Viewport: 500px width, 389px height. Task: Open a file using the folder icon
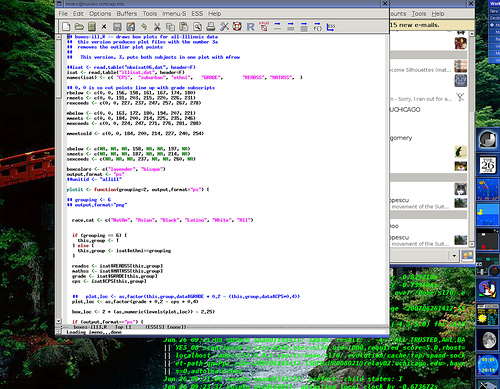click(79, 26)
